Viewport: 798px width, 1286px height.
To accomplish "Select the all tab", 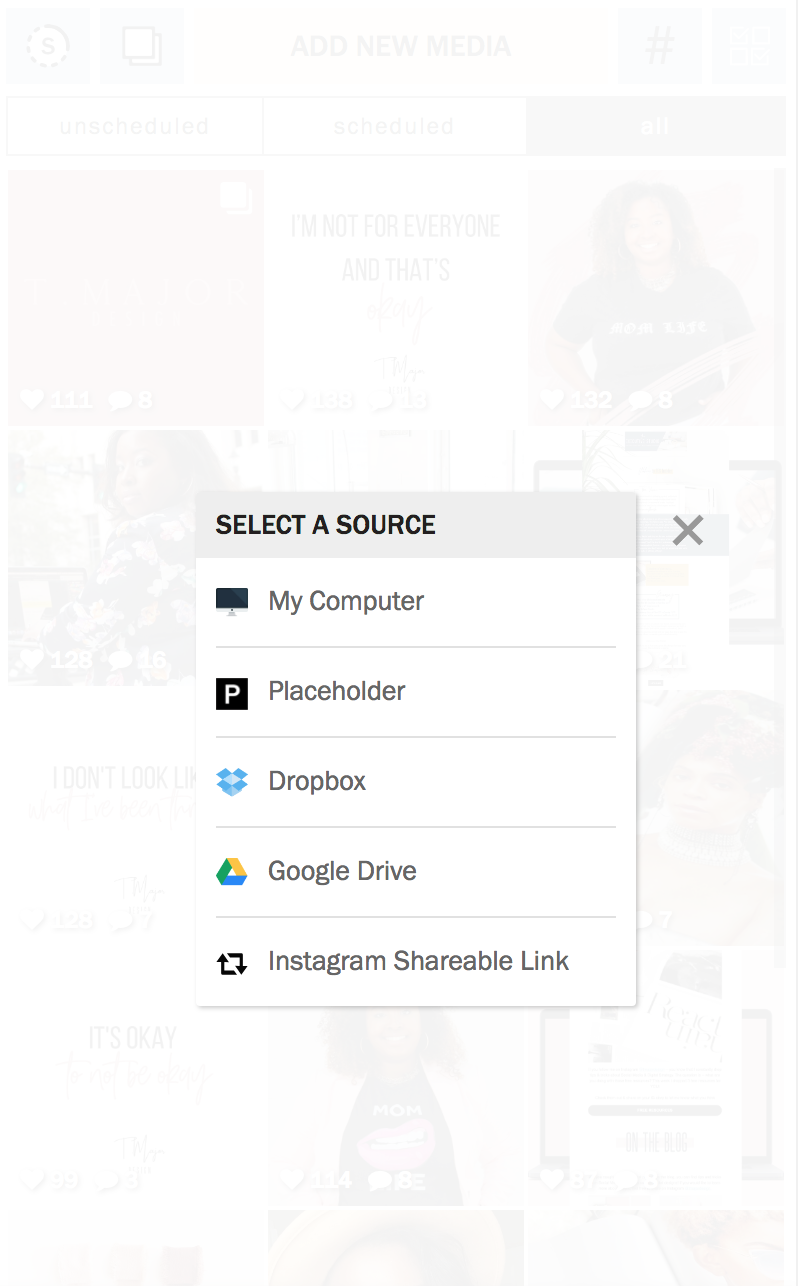I will (x=654, y=127).
